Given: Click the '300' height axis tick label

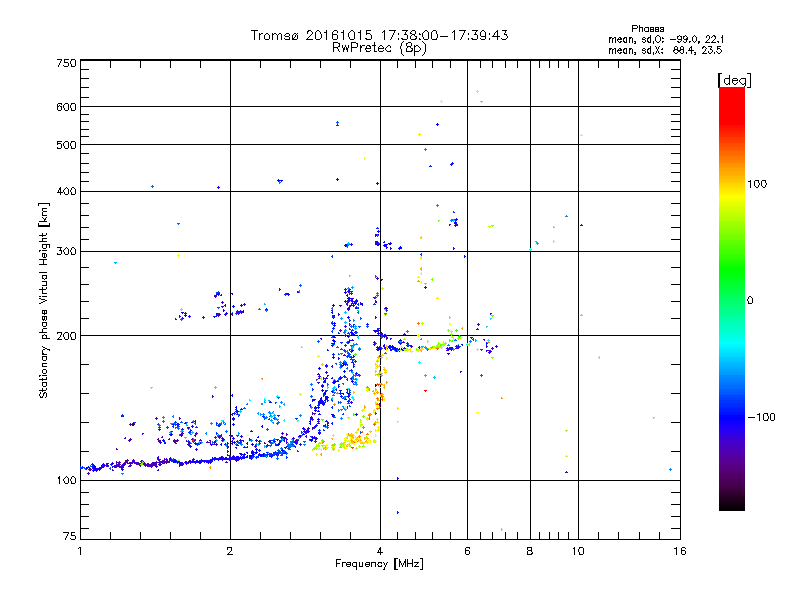Looking at the screenshot, I should click(x=66, y=252).
